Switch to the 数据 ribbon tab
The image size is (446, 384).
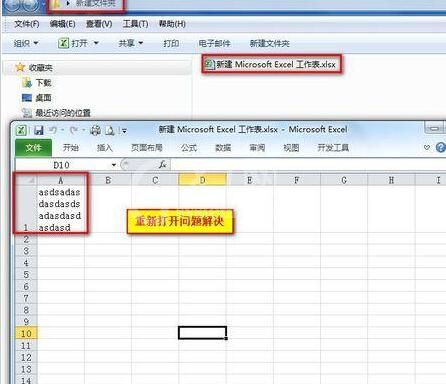(223, 148)
